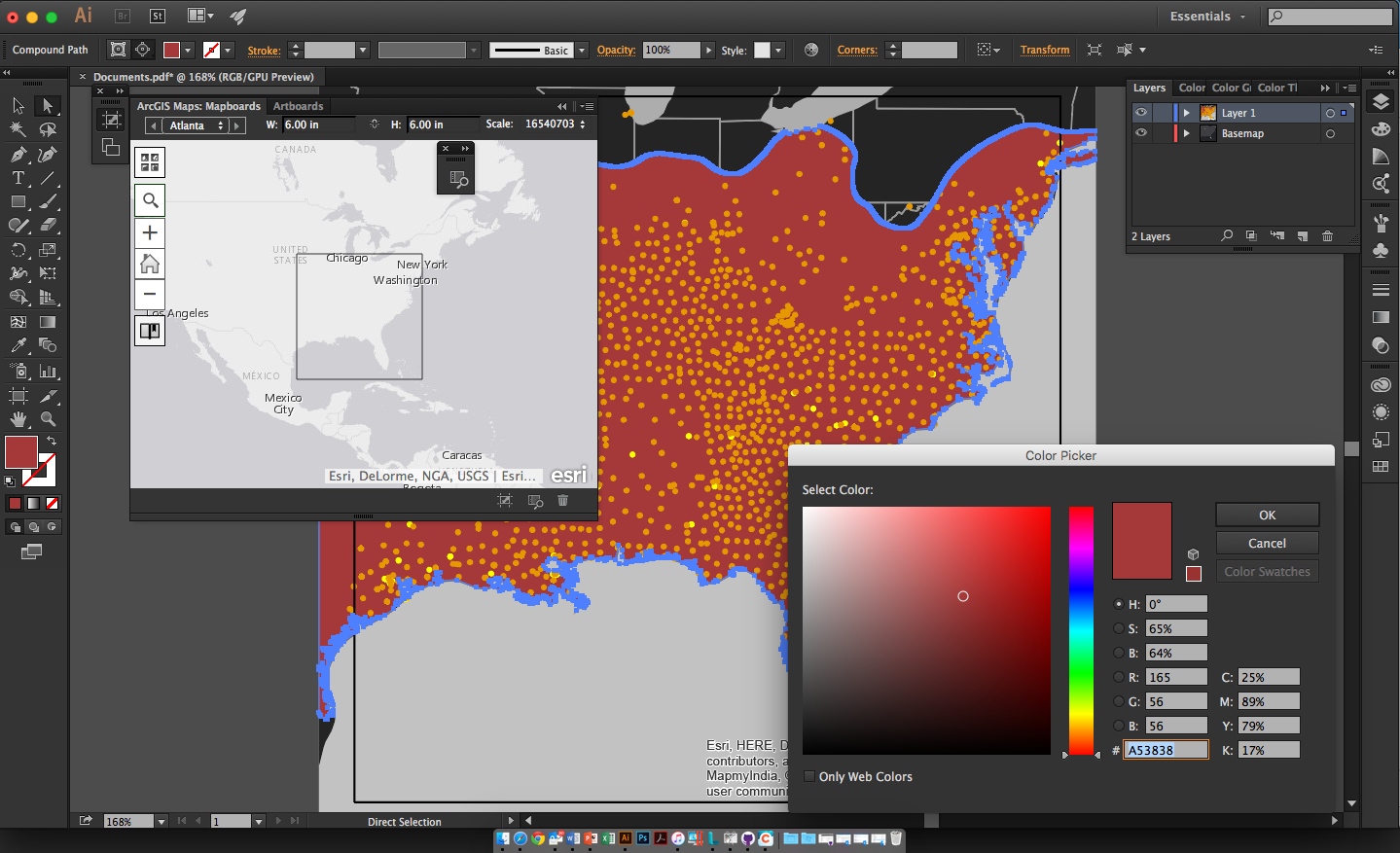Click the Zoom tool in toolbar
Image resolution: width=1400 pixels, height=853 pixels.
tap(48, 419)
